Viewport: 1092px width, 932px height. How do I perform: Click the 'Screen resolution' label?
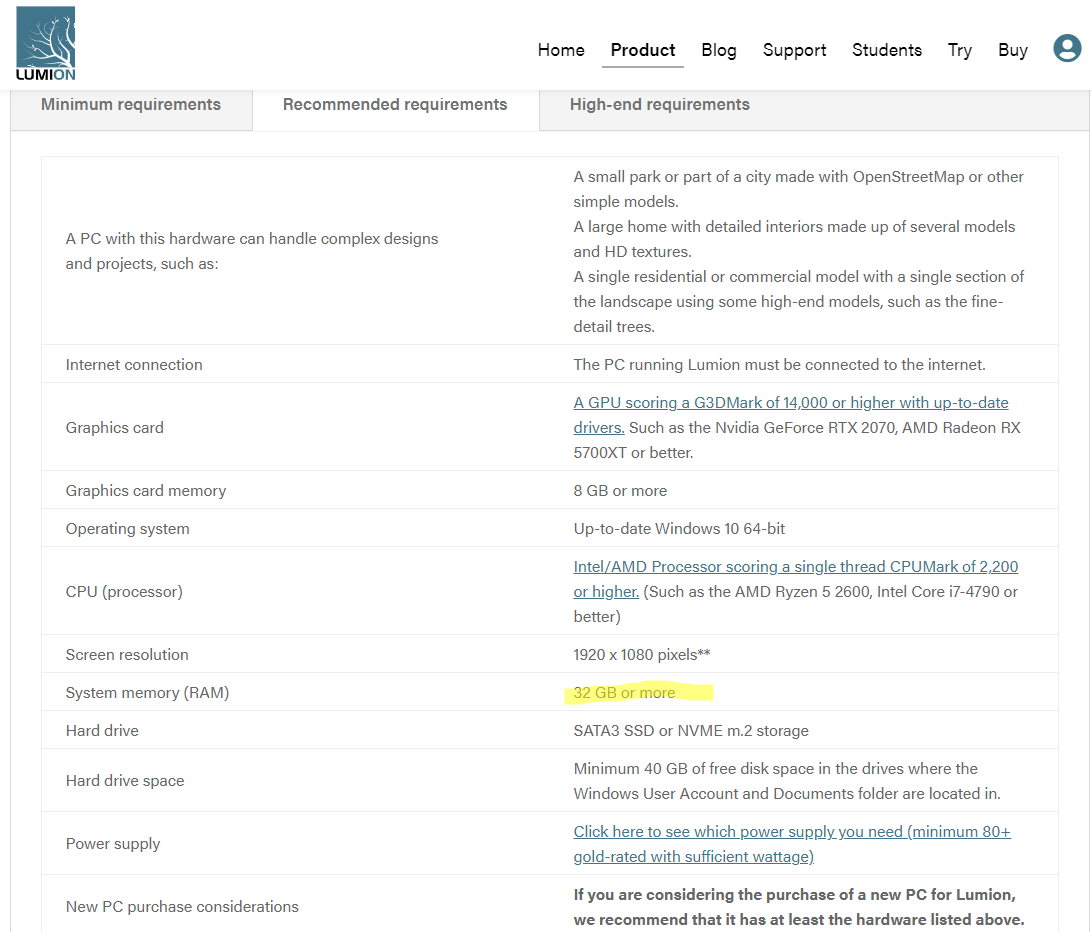click(x=127, y=655)
